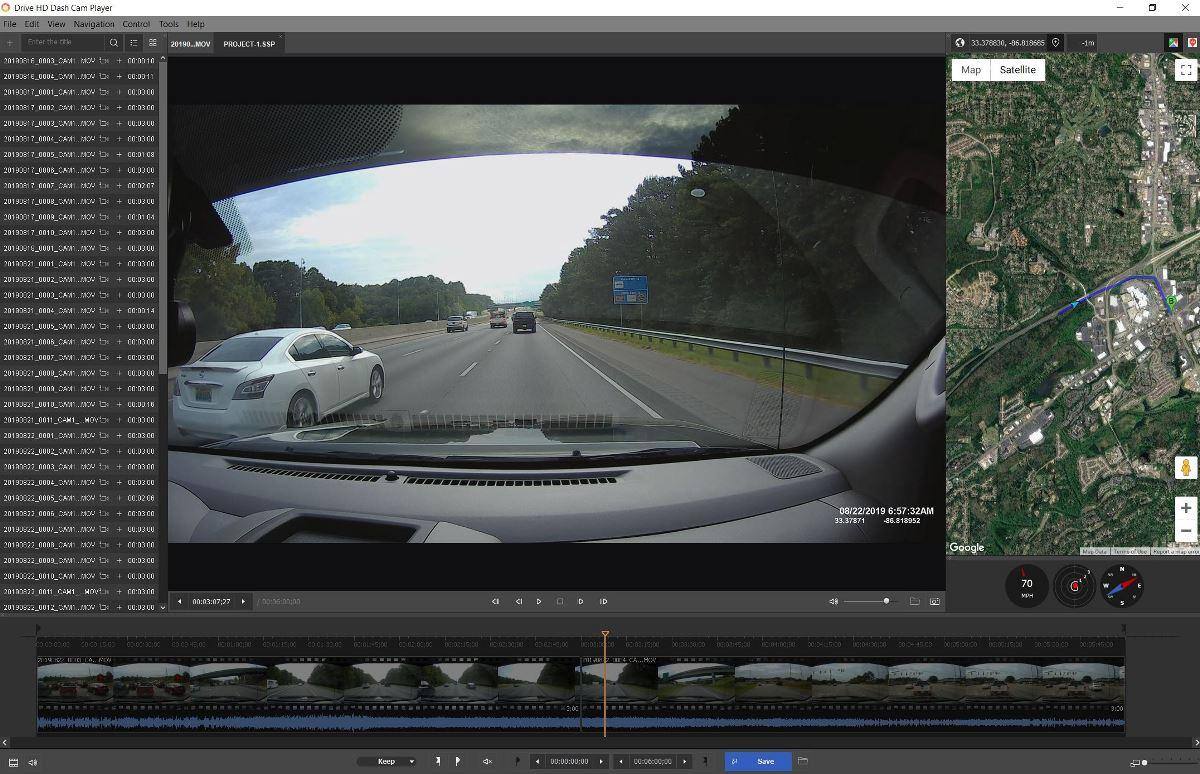Switch file list to list view
The image size is (1200, 774).
click(x=134, y=43)
